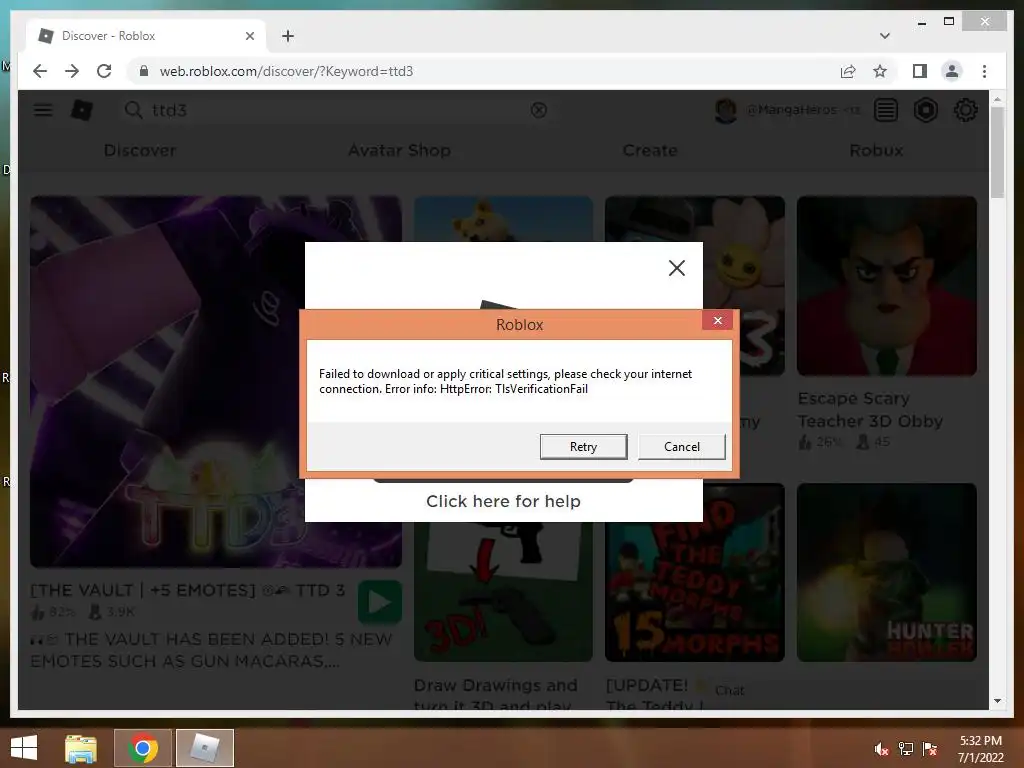Open the Discover navigation tab
The image size is (1024, 768).
click(140, 150)
